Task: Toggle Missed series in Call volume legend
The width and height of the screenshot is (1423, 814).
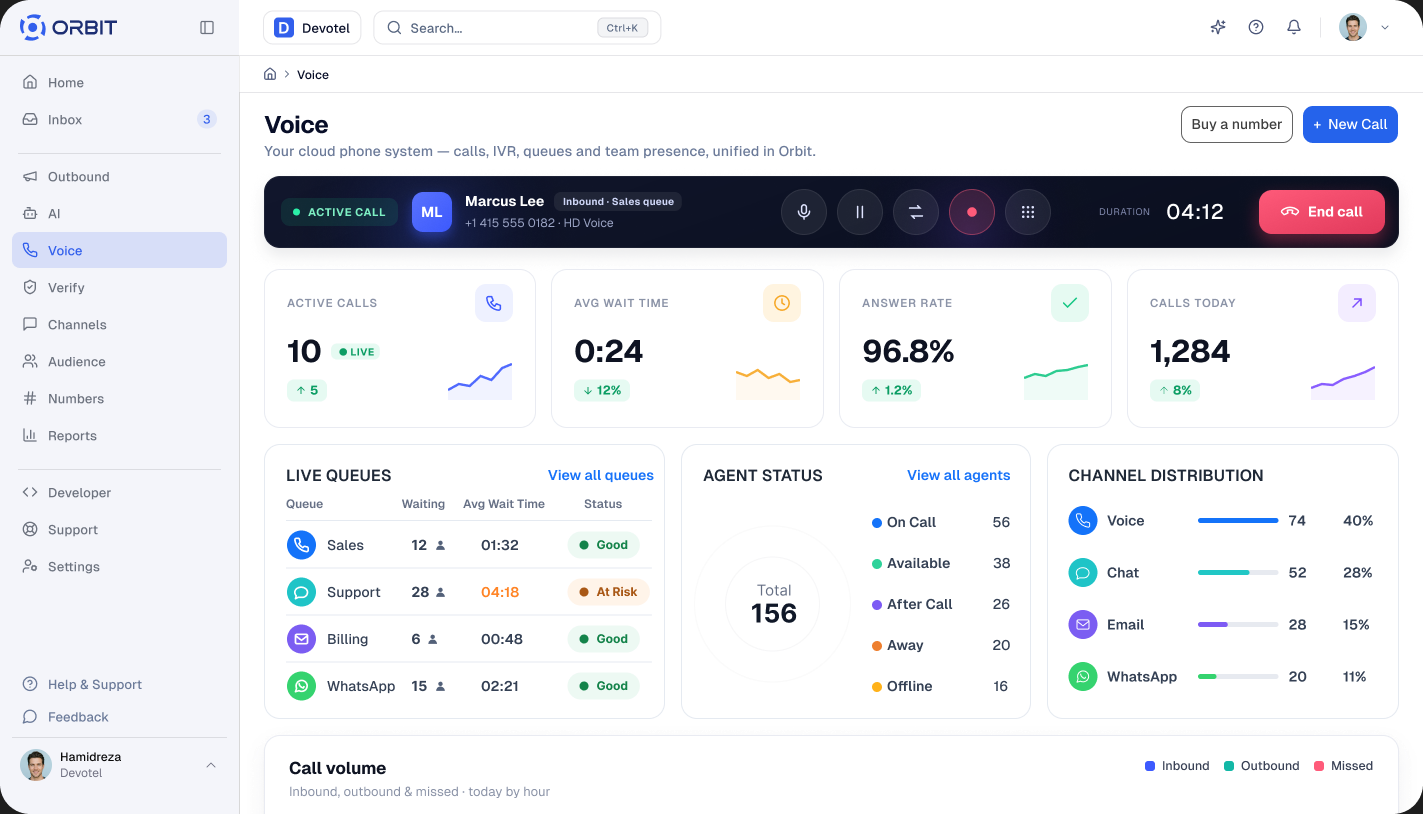Action: (x=1344, y=766)
